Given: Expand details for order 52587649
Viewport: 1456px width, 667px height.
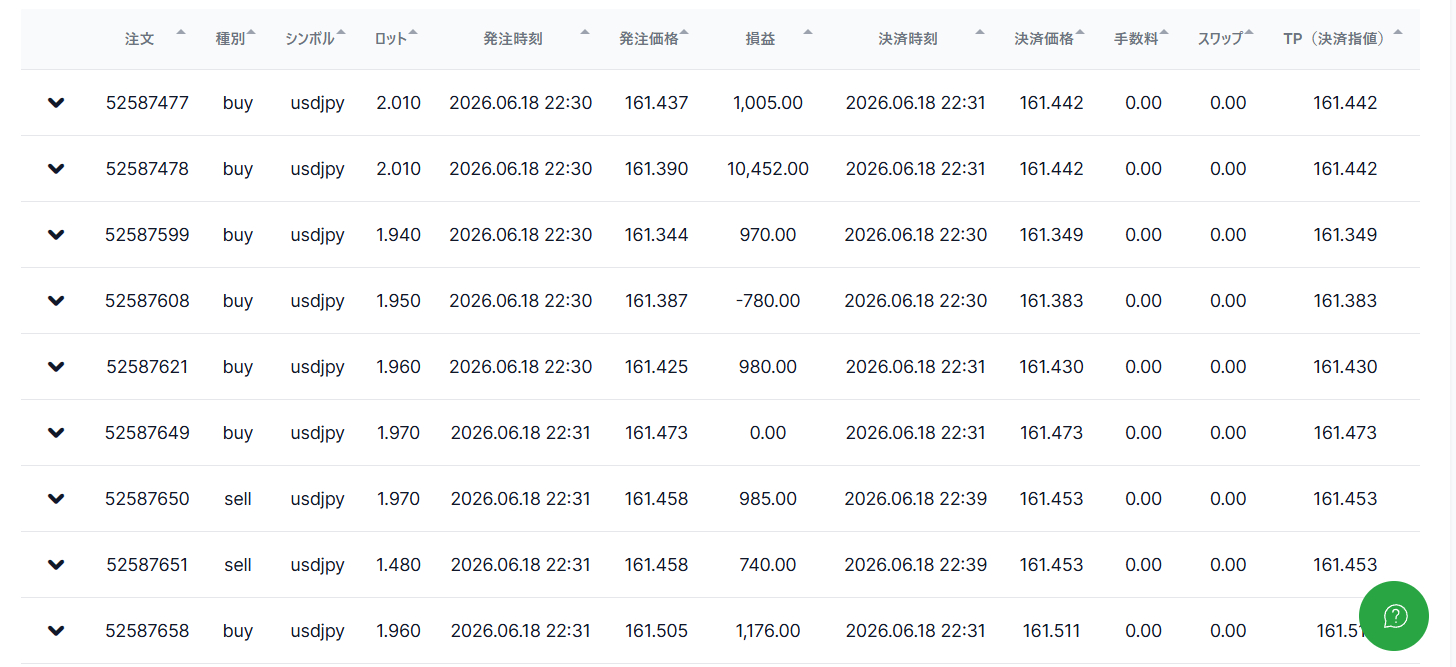Looking at the screenshot, I should coord(56,433).
